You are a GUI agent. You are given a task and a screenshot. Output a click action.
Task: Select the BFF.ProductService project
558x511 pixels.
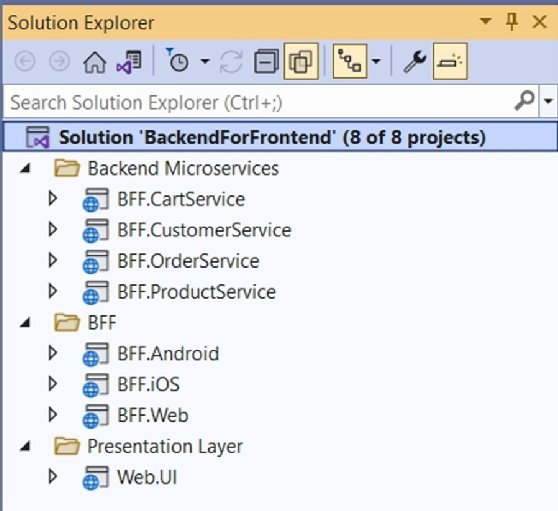tap(196, 292)
